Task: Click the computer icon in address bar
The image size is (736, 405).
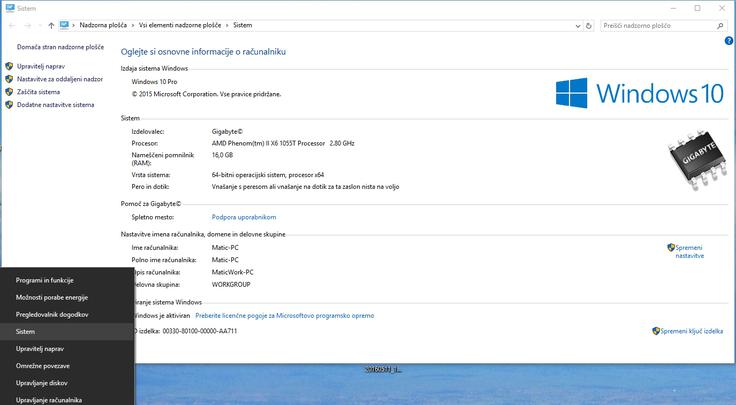Action: (64, 25)
